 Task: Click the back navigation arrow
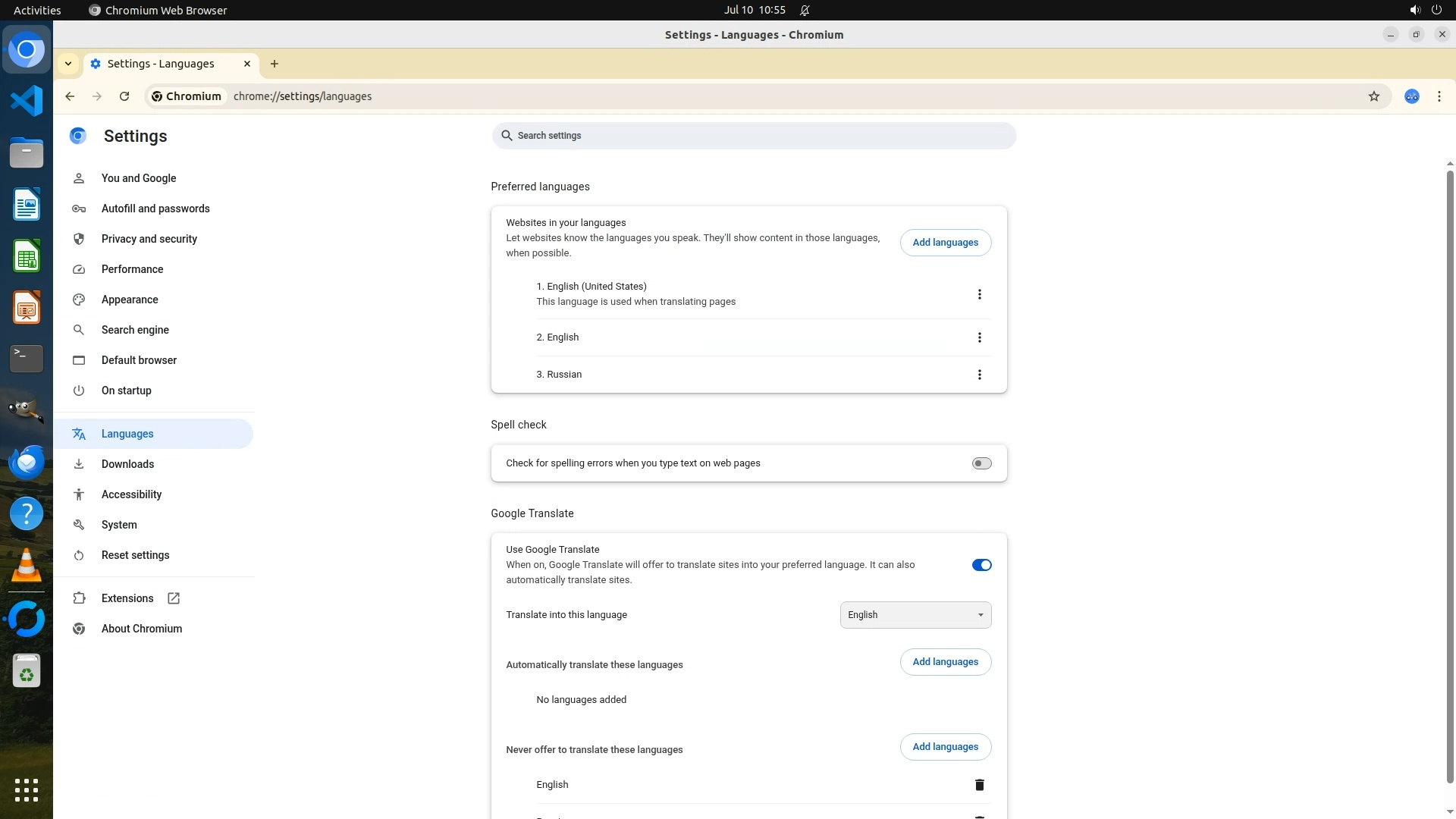coord(70,96)
